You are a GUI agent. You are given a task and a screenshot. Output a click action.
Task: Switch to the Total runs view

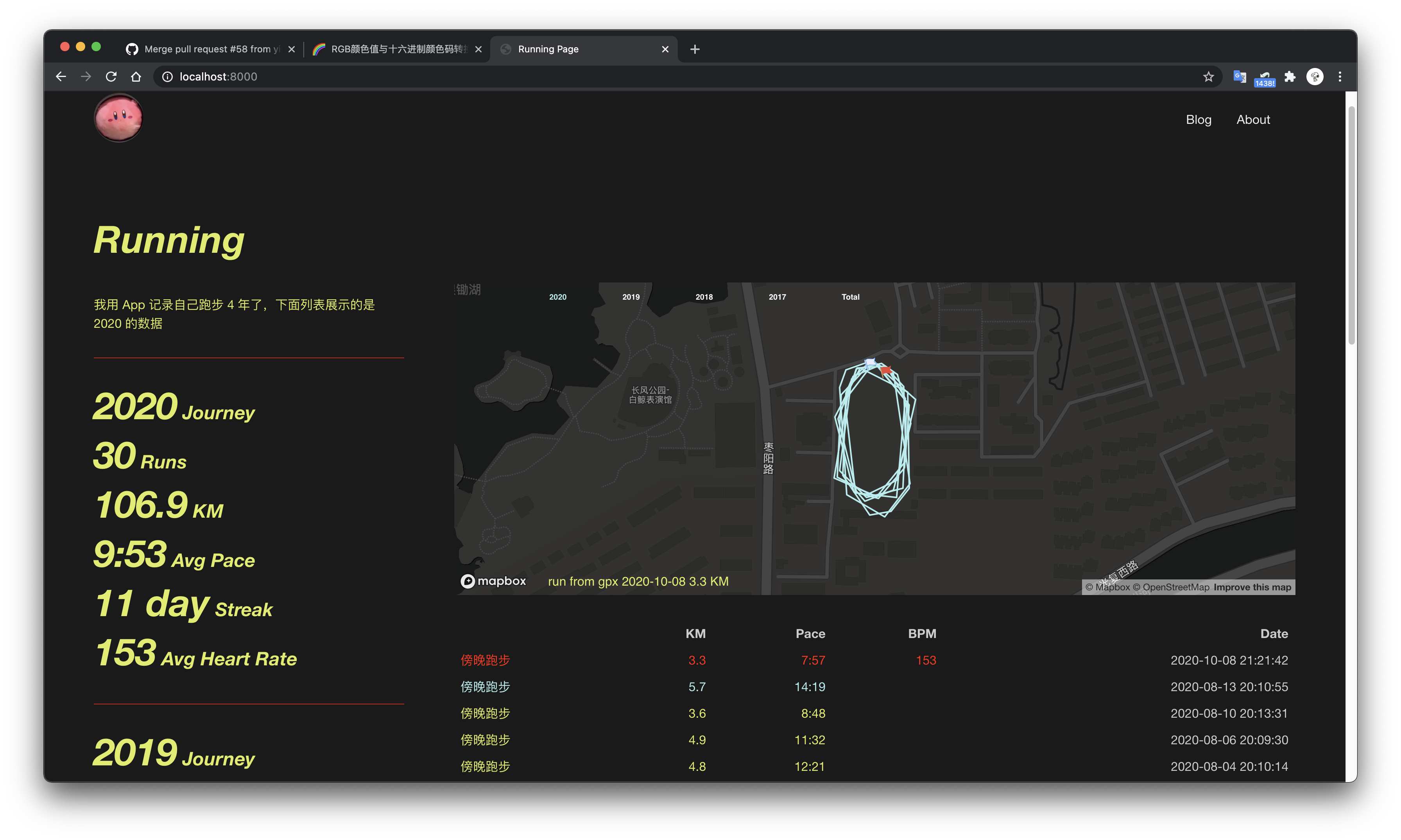coord(850,297)
